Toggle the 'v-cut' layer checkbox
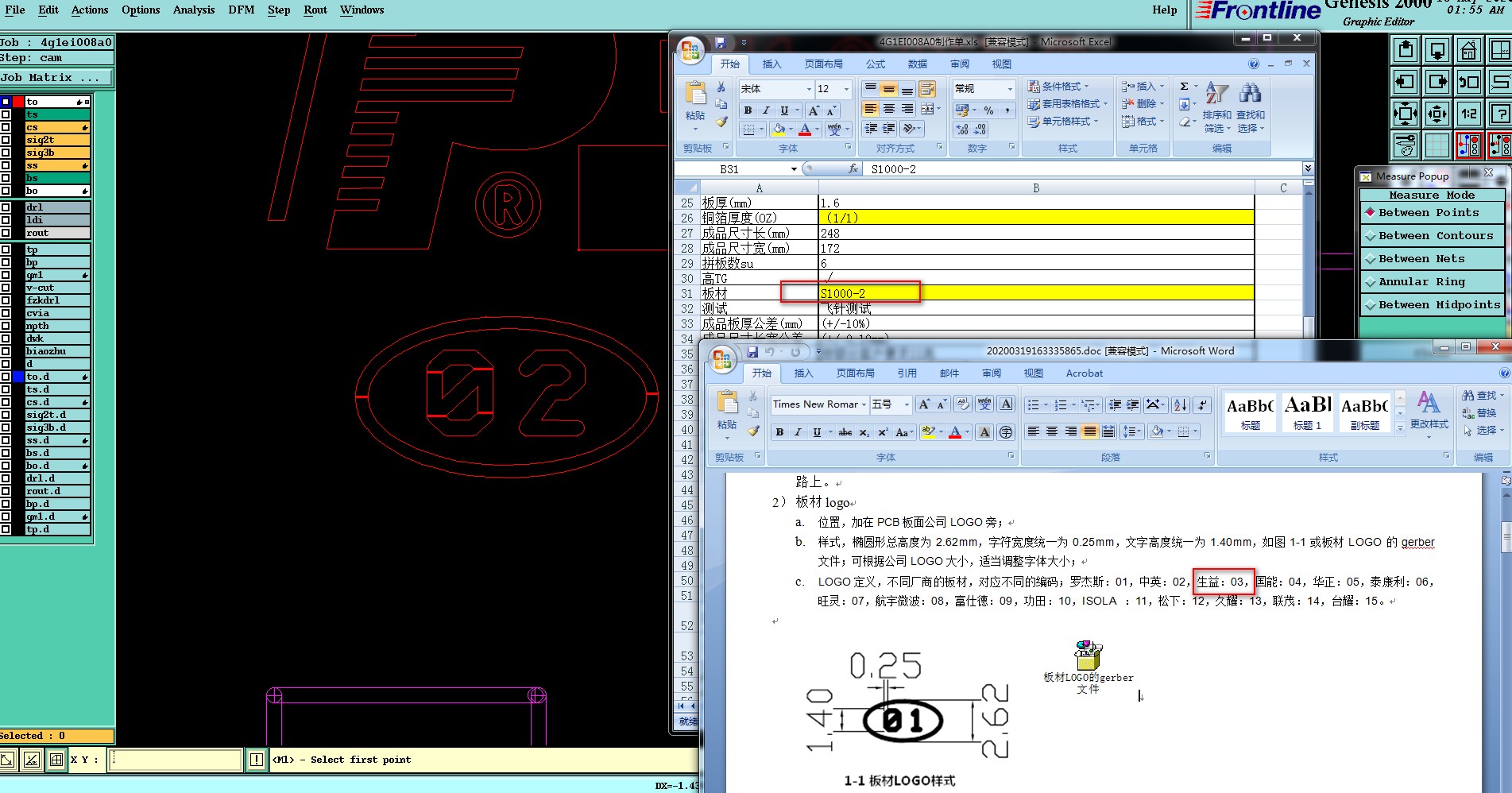 (6, 288)
